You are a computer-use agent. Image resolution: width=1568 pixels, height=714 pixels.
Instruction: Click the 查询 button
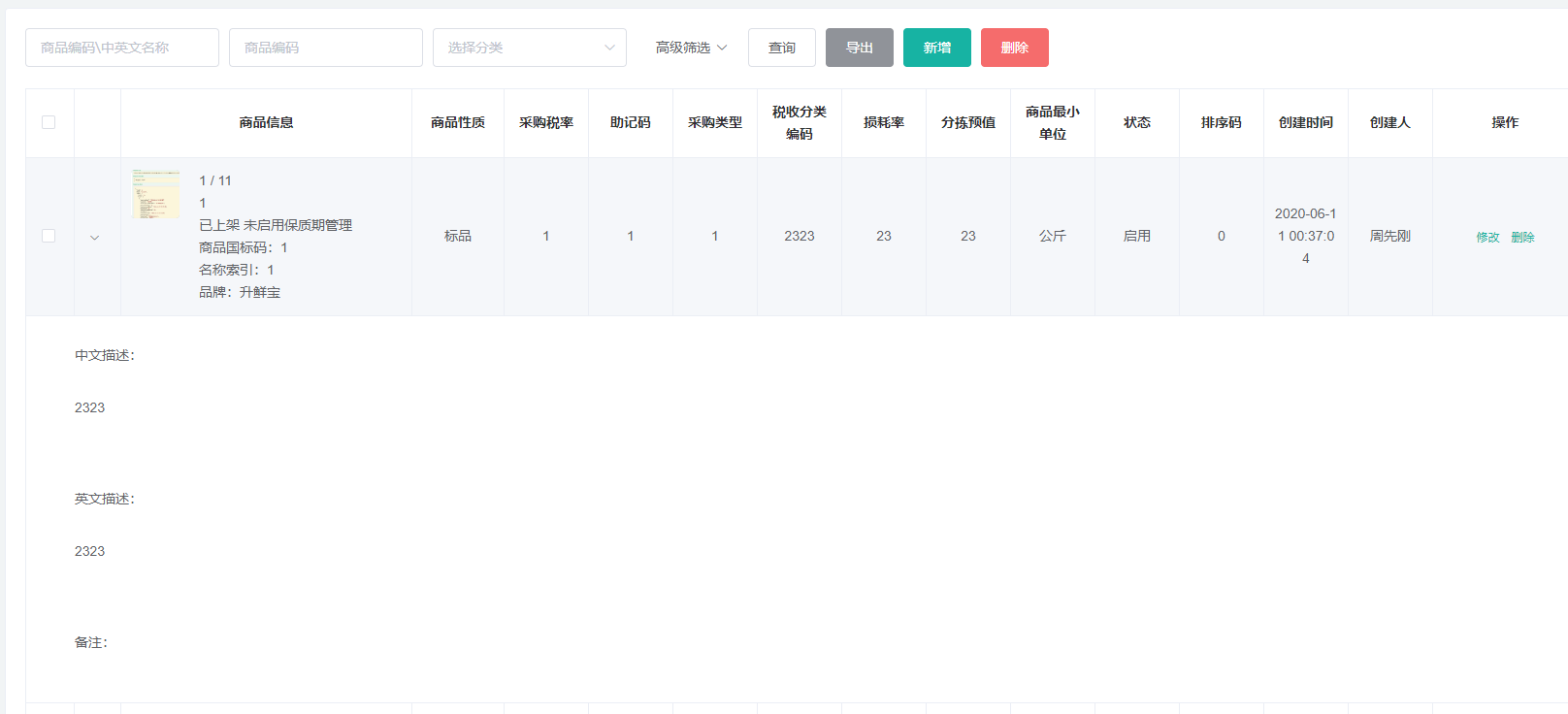(x=782, y=48)
